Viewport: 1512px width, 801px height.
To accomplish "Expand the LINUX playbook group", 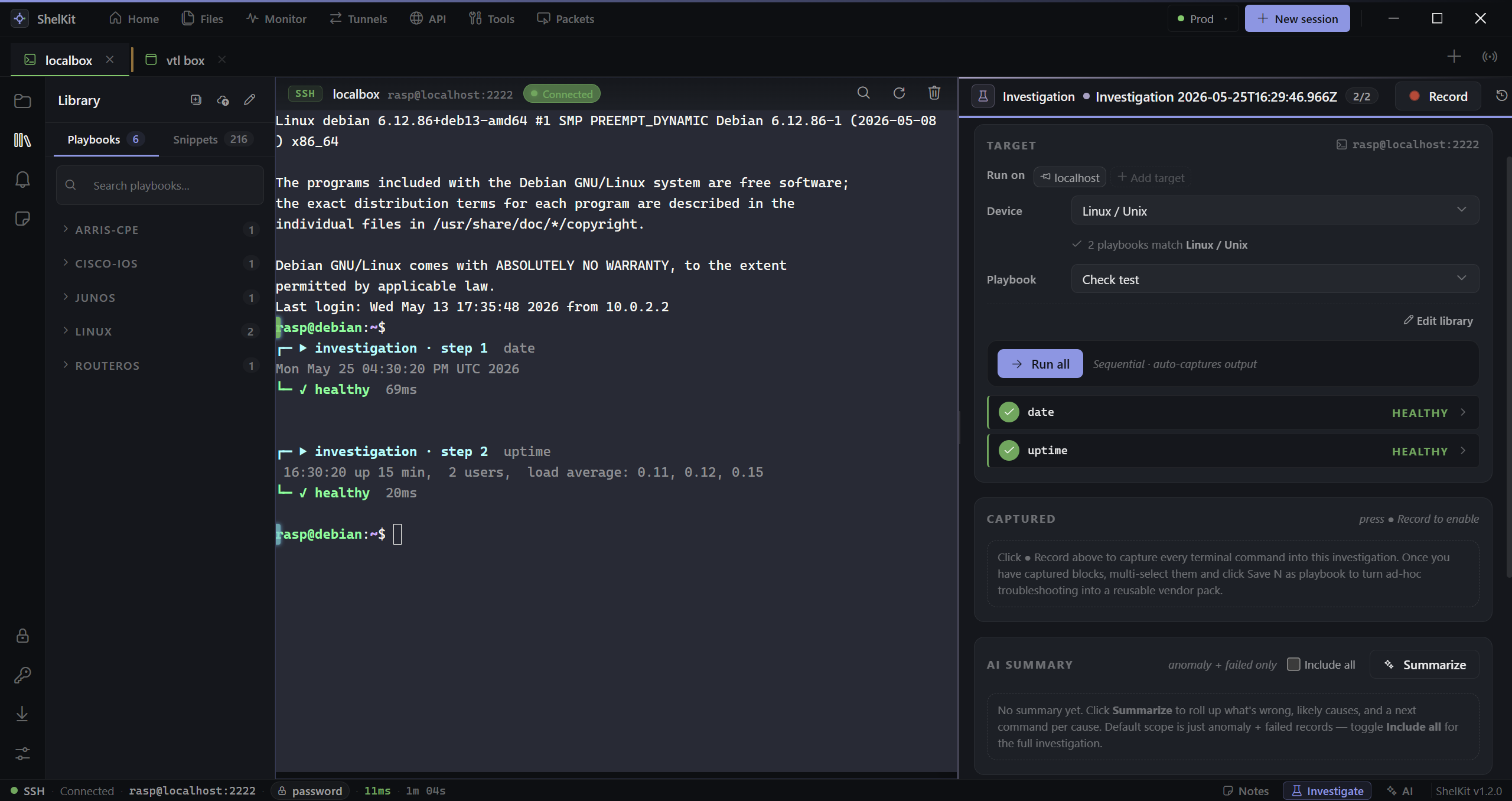I will click(159, 331).
